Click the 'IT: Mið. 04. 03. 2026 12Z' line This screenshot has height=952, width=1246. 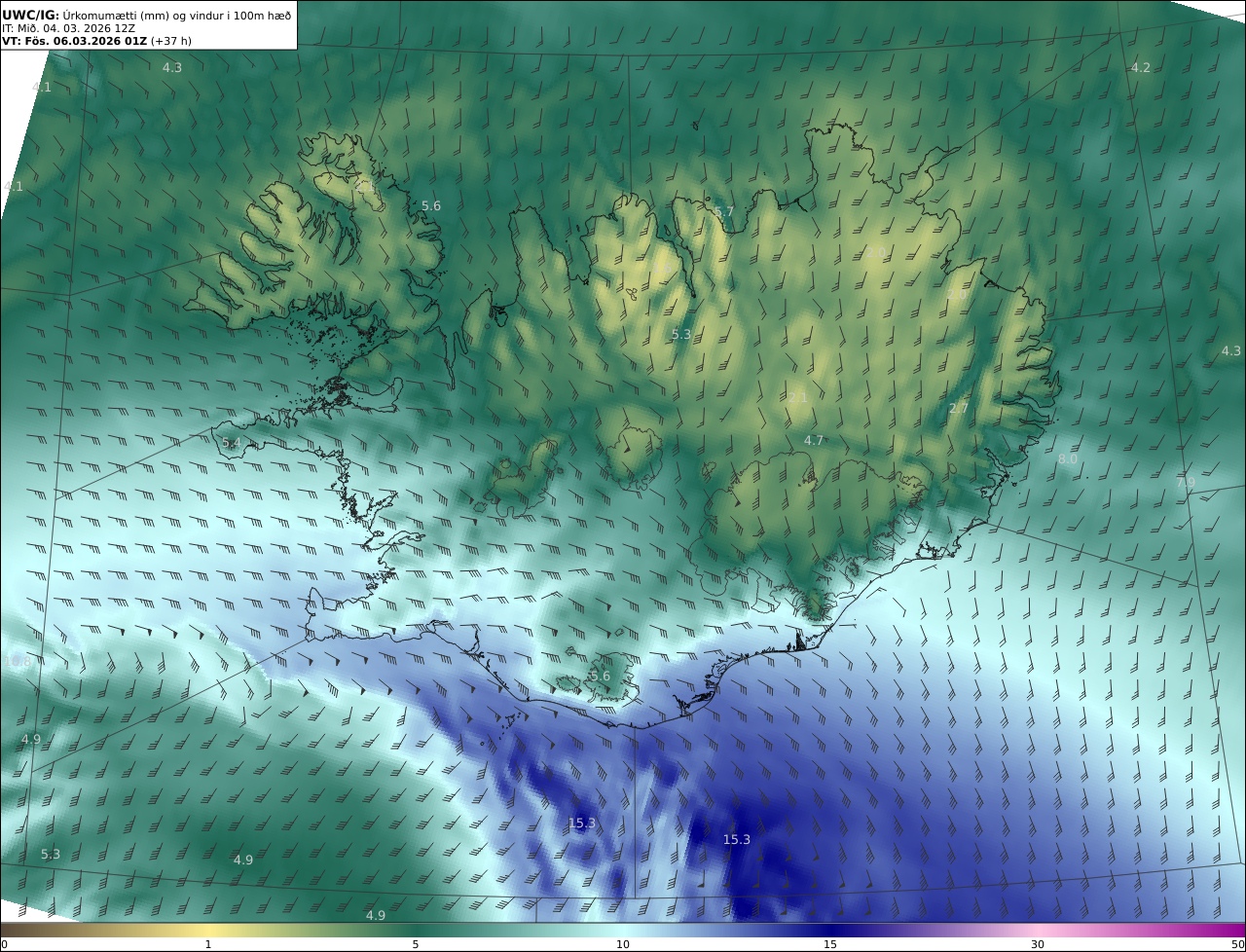[68, 28]
